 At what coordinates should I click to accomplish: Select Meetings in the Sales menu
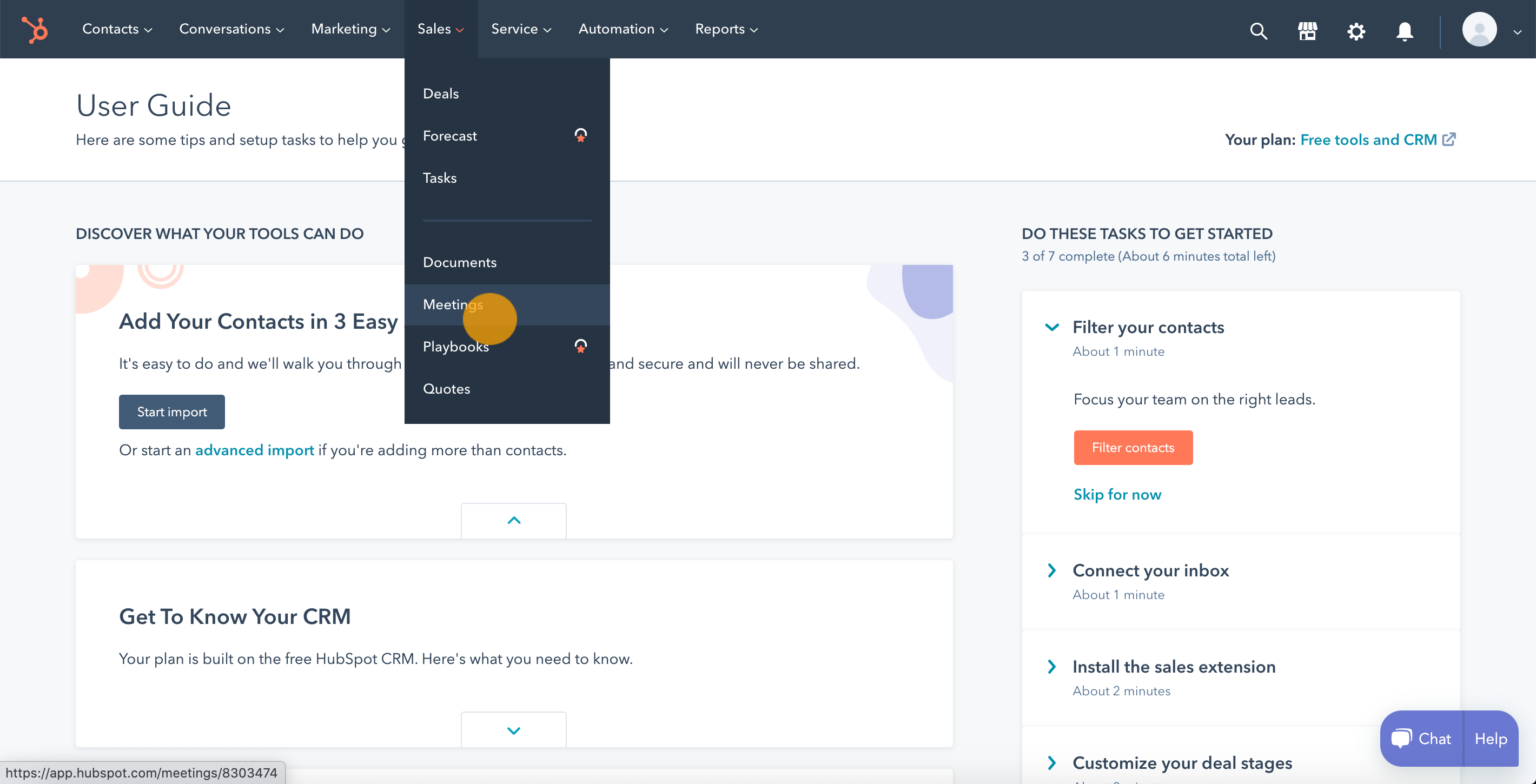[x=507, y=304]
